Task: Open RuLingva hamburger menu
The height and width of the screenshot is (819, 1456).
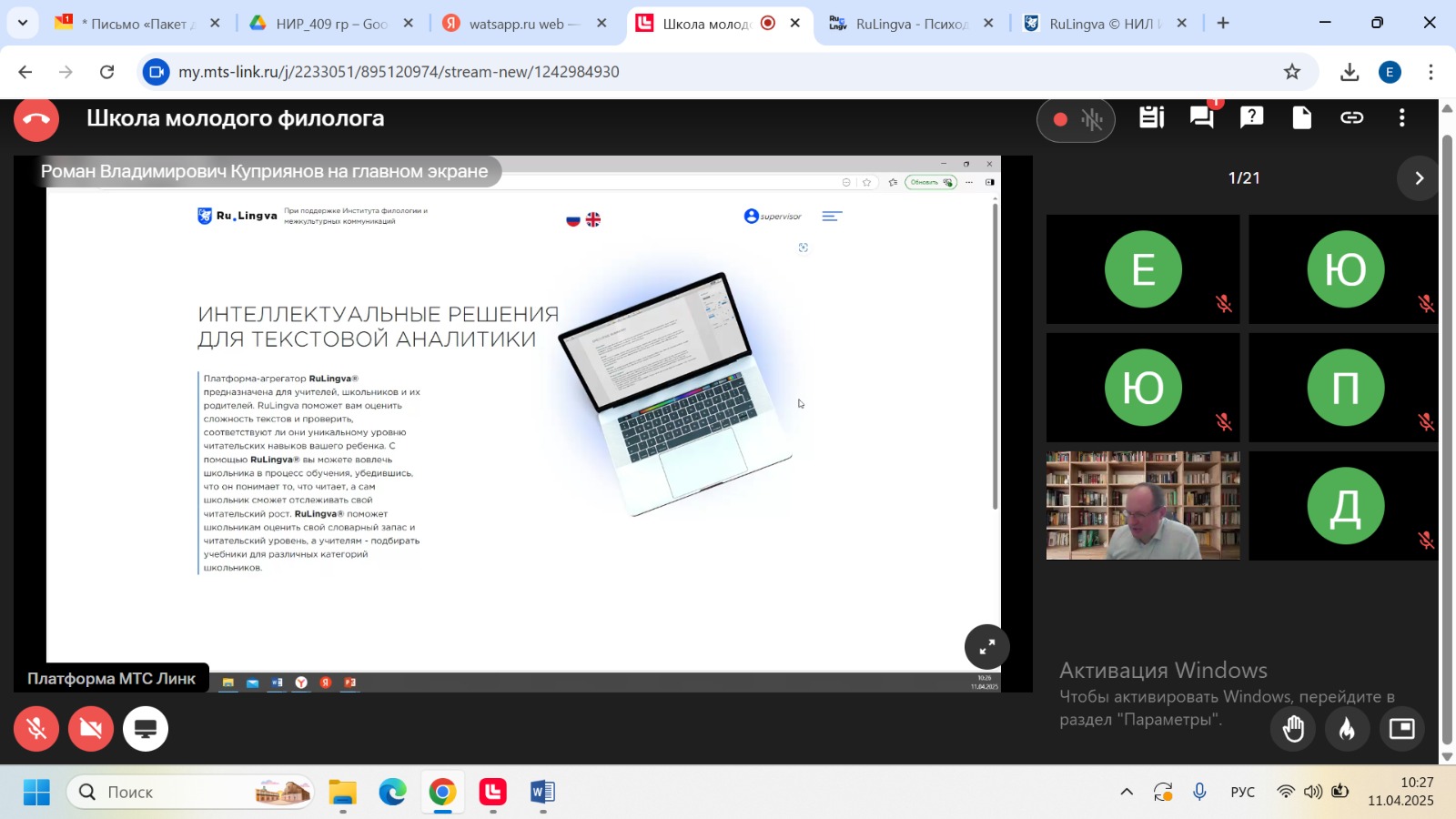Action: (x=832, y=217)
